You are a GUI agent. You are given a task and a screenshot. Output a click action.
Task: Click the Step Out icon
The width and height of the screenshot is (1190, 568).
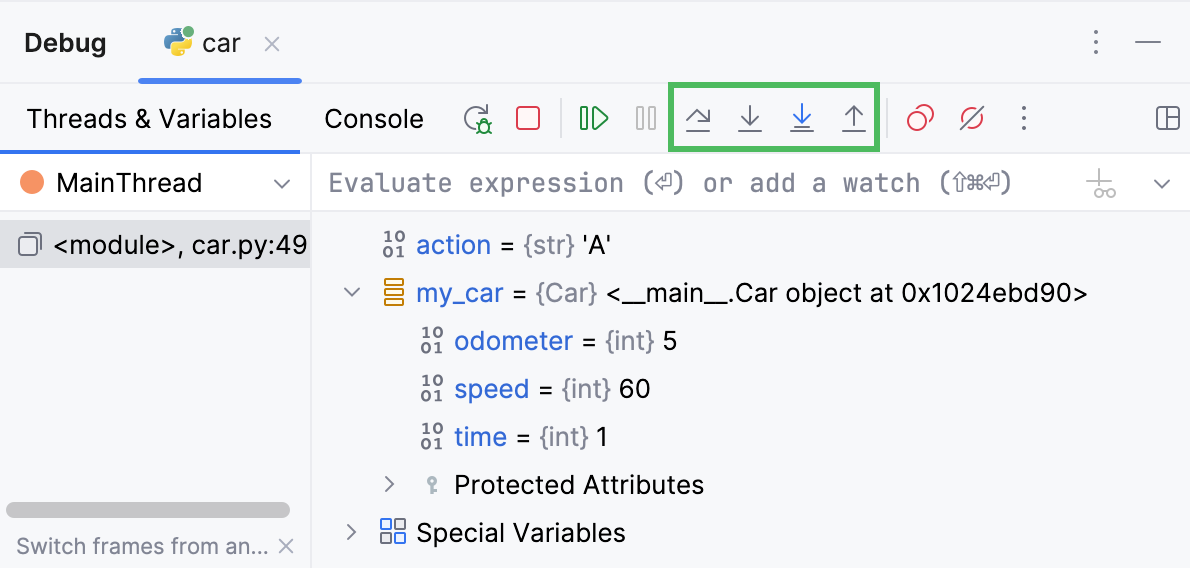tap(853, 119)
